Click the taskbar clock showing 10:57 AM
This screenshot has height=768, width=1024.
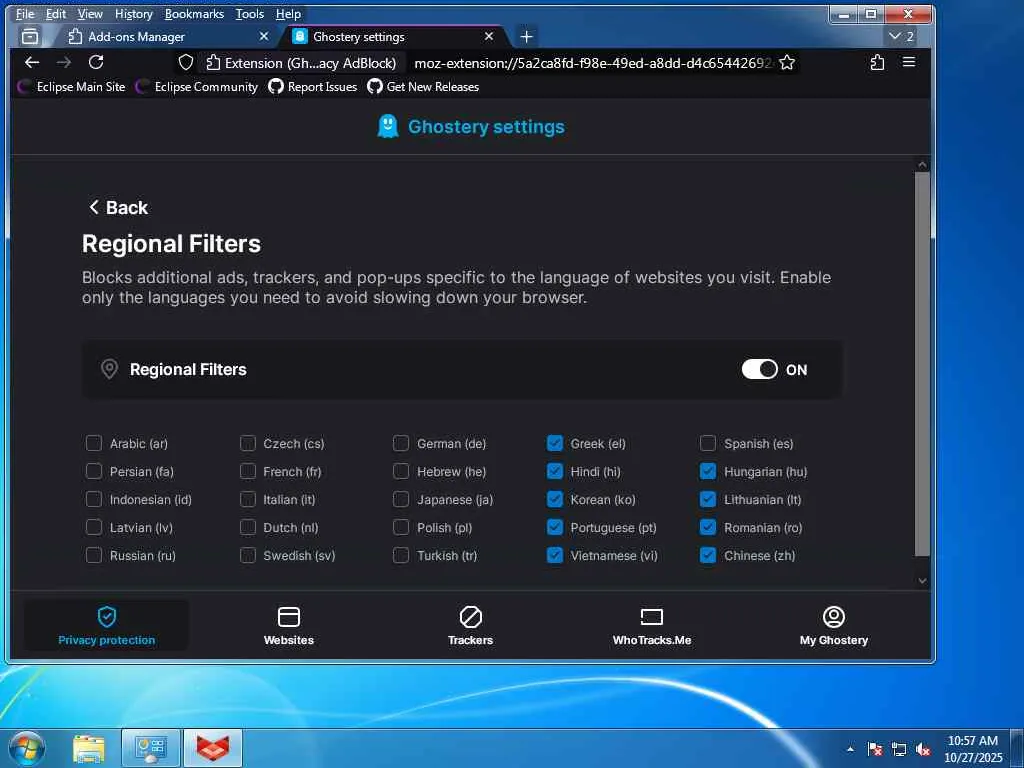(973, 749)
